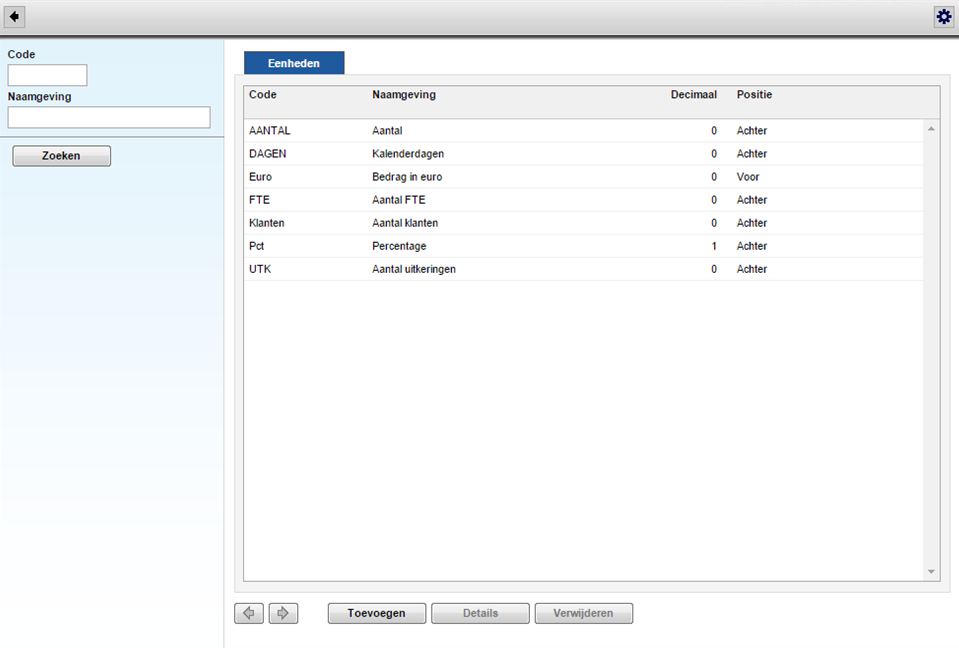Image resolution: width=959 pixels, height=648 pixels.
Task: Click the back arrow icon at top left
Action: point(15,17)
